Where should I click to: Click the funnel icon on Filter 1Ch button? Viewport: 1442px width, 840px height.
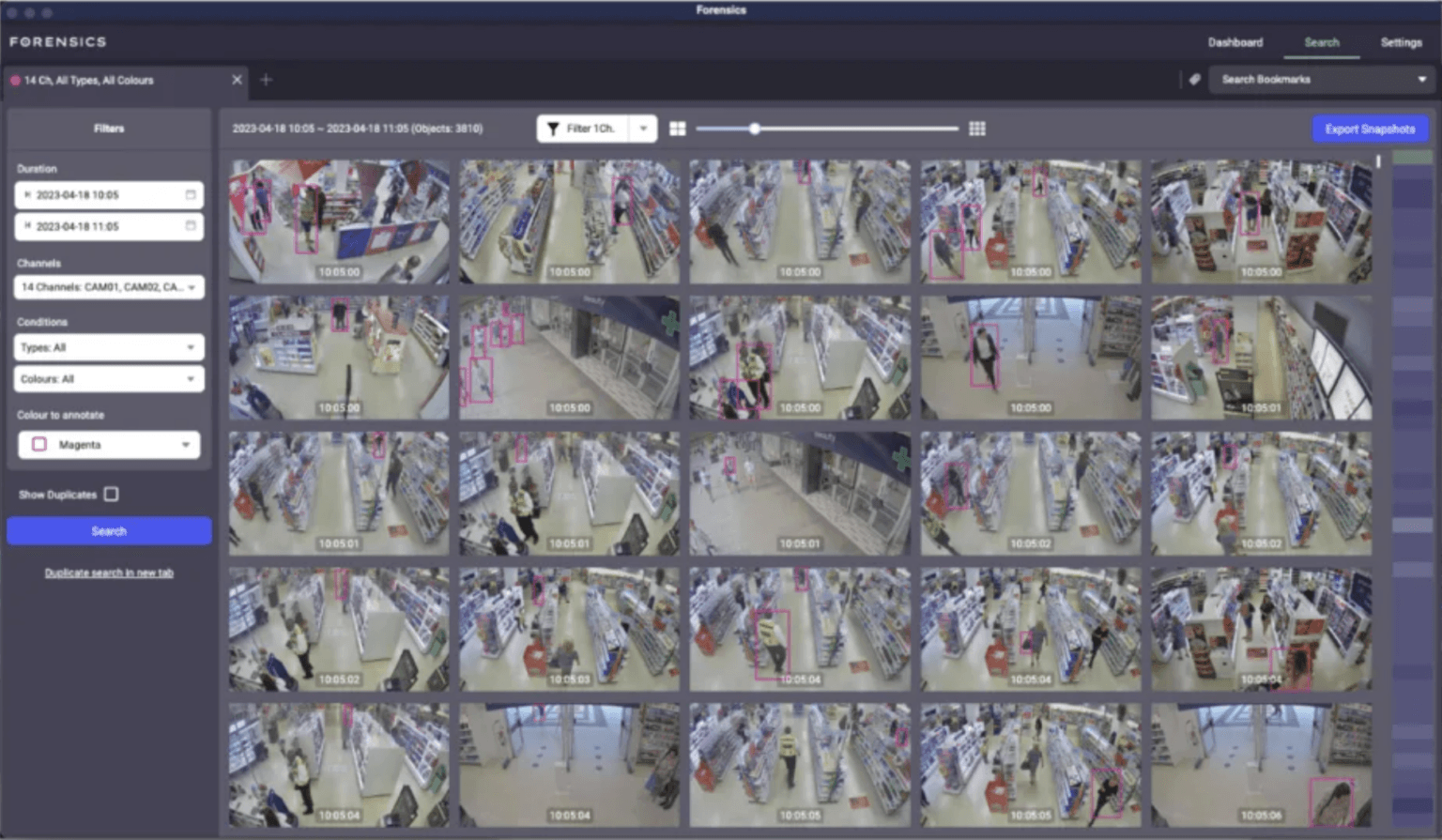point(553,129)
